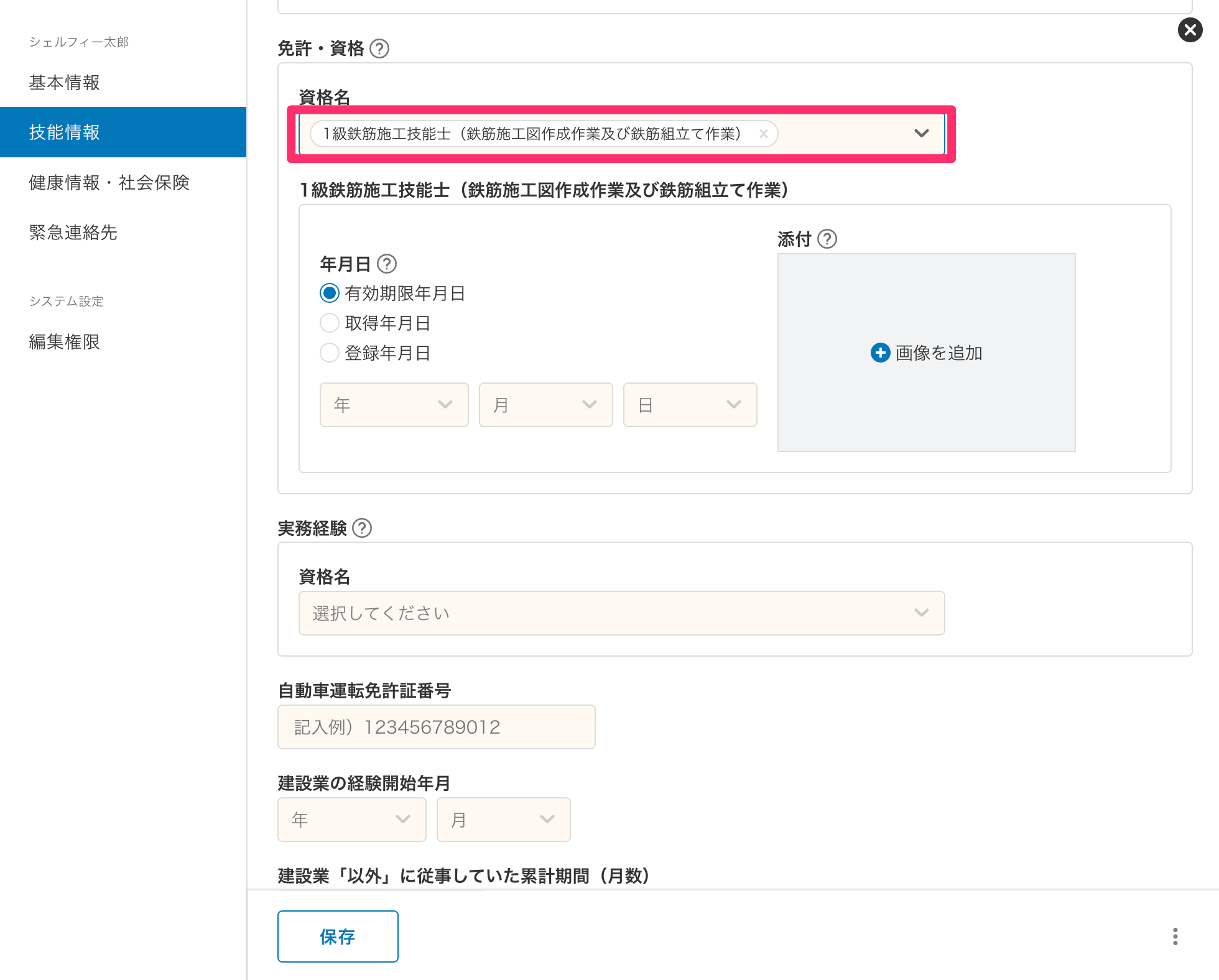Click the 自動車運転免許証番号 input field
1219x980 pixels.
click(x=436, y=727)
